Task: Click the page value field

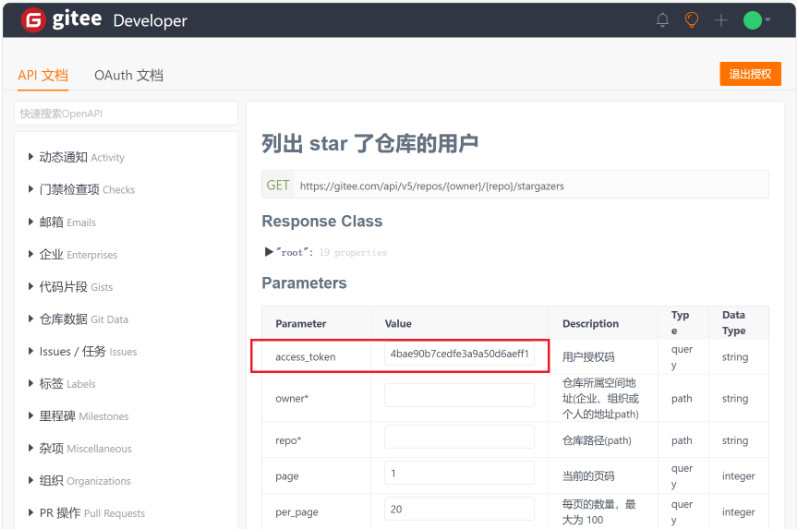Action: pyautogui.click(x=459, y=473)
